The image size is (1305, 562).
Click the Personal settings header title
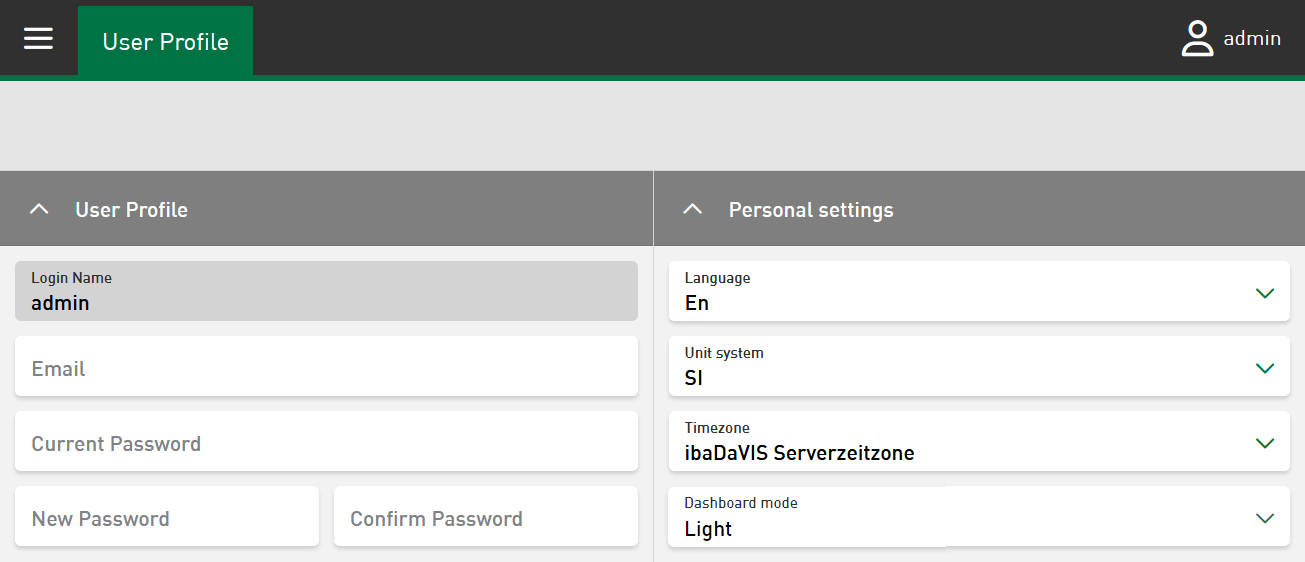pos(811,210)
